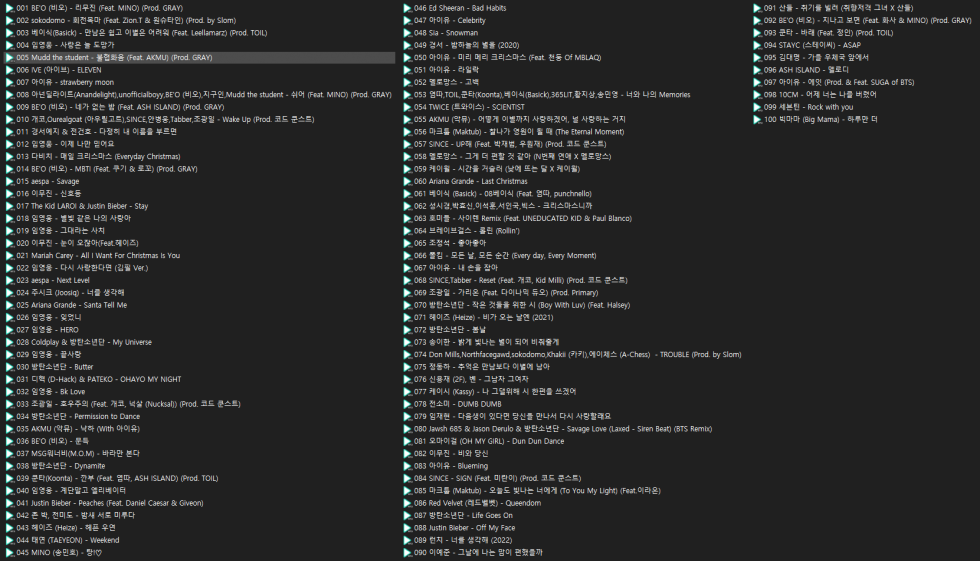Viewport: 980px width, 561px height.
Task: Pick 066 Every day, Every Moment track
Action: 505,256
